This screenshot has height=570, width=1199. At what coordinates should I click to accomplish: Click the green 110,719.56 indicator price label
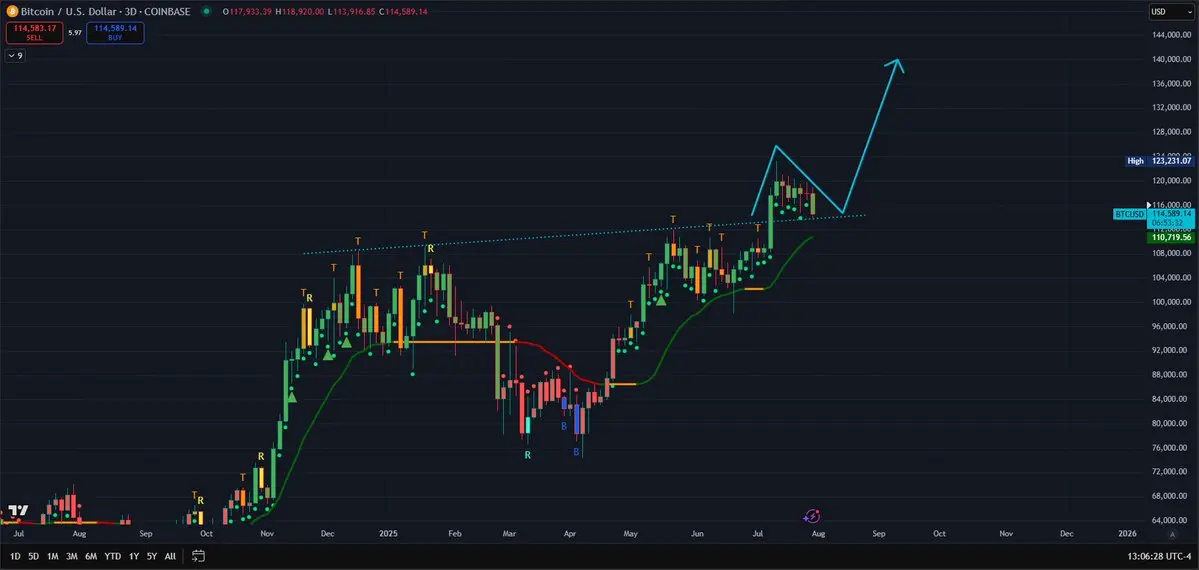[x=1170, y=238]
